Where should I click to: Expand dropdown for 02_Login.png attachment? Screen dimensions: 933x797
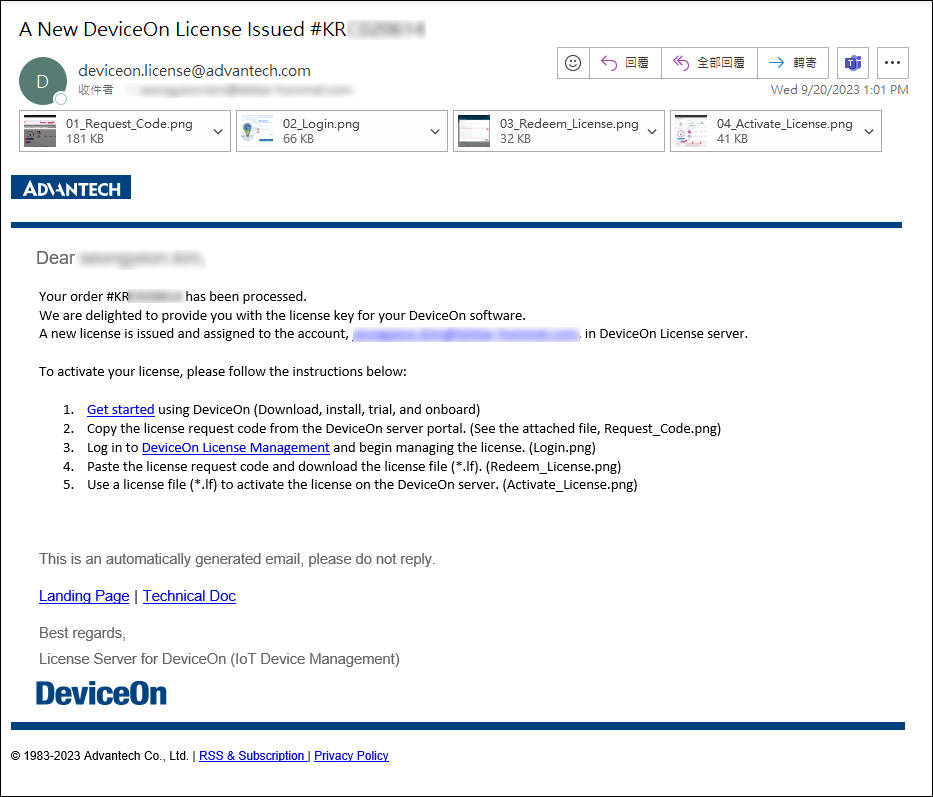point(435,132)
